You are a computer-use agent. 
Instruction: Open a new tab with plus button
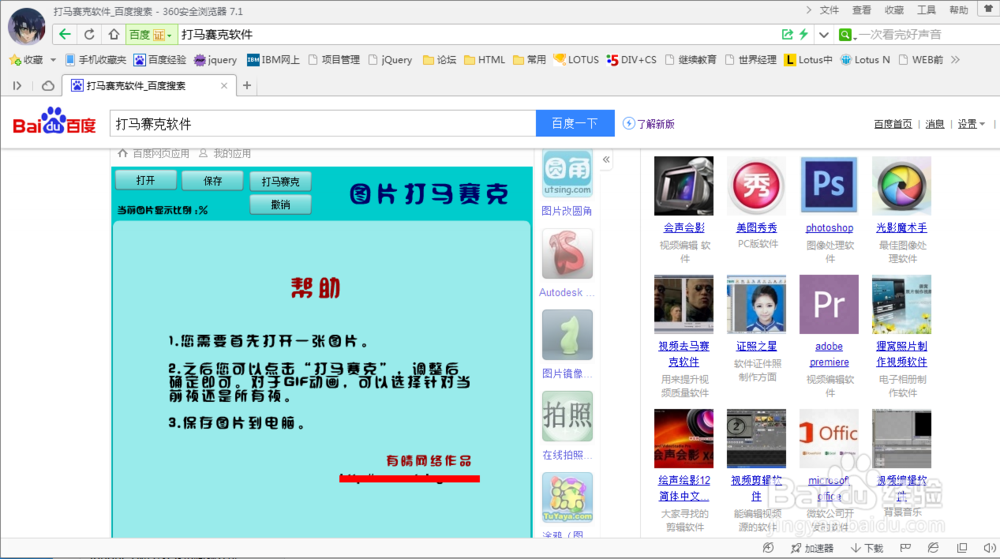coord(247,85)
